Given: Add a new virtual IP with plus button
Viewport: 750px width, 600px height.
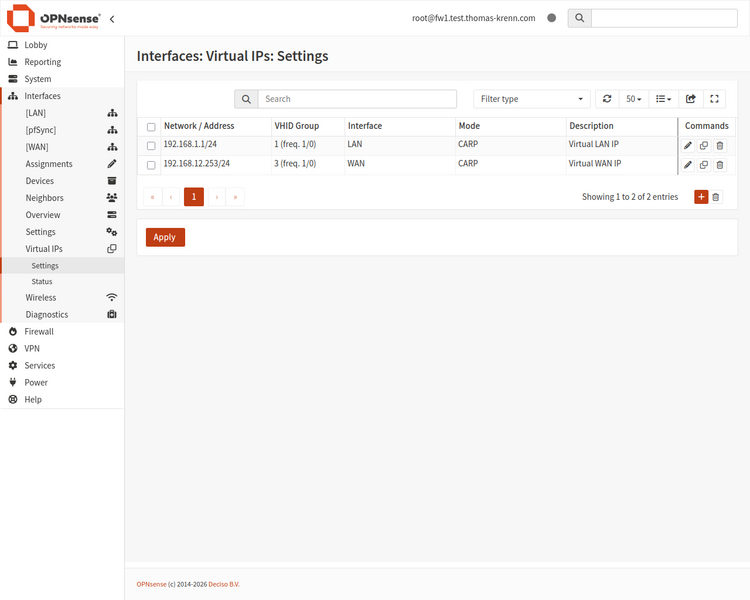Looking at the screenshot, I should [x=701, y=197].
